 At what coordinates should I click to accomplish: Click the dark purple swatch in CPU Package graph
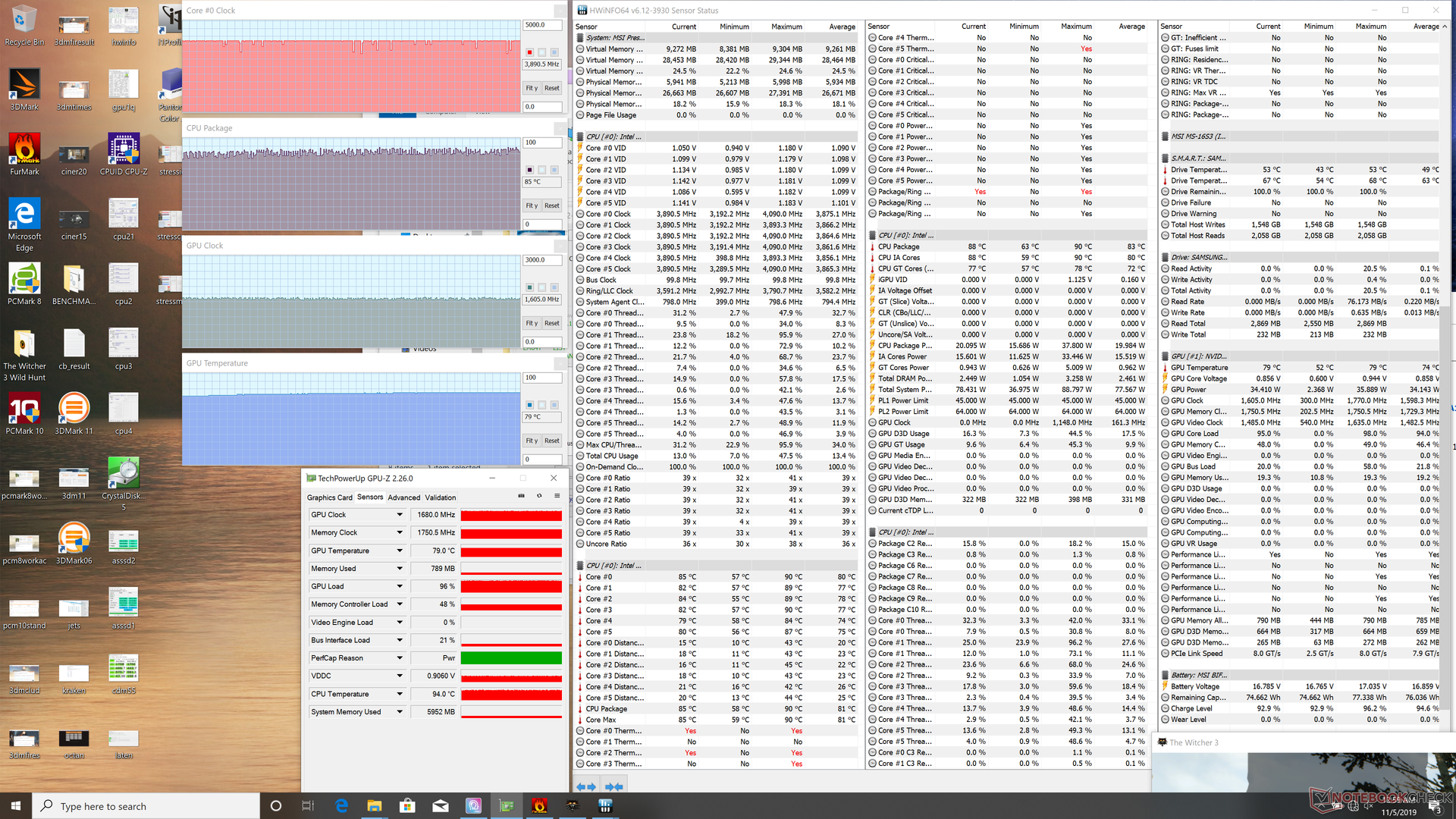529,170
